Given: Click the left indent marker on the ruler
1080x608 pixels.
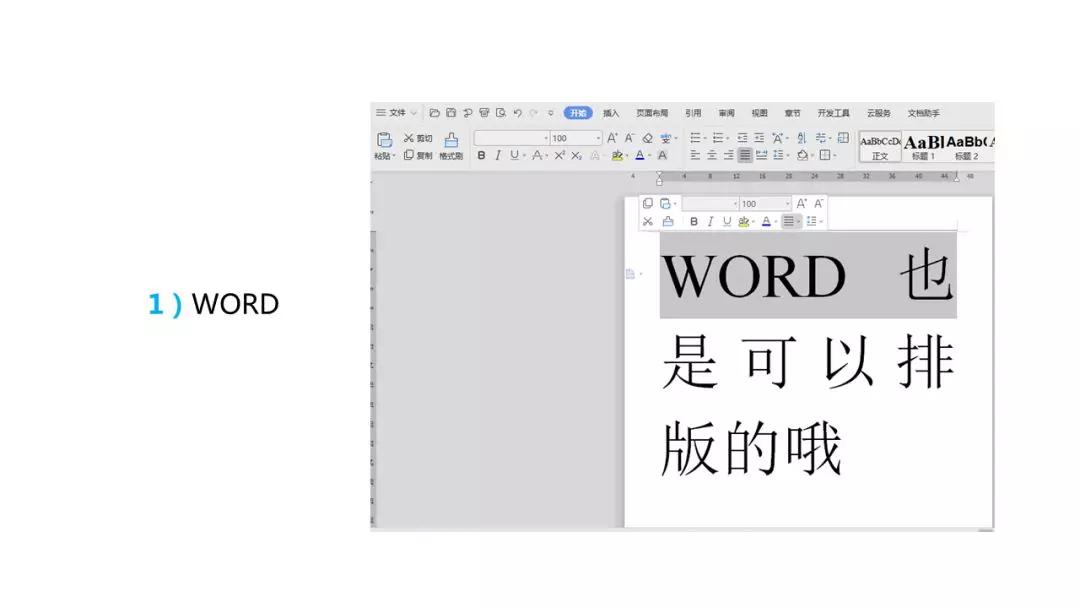Looking at the screenshot, I should point(658,181).
